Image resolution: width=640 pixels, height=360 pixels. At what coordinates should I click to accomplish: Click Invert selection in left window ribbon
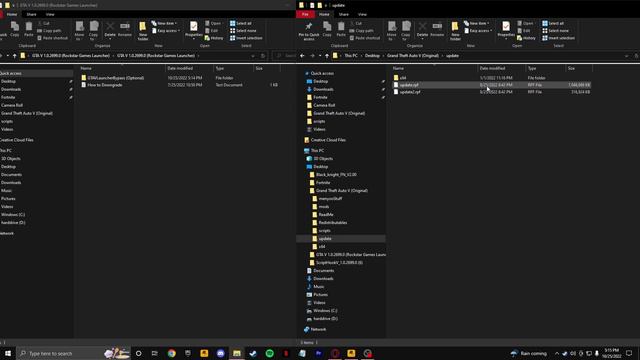[246, 38]
